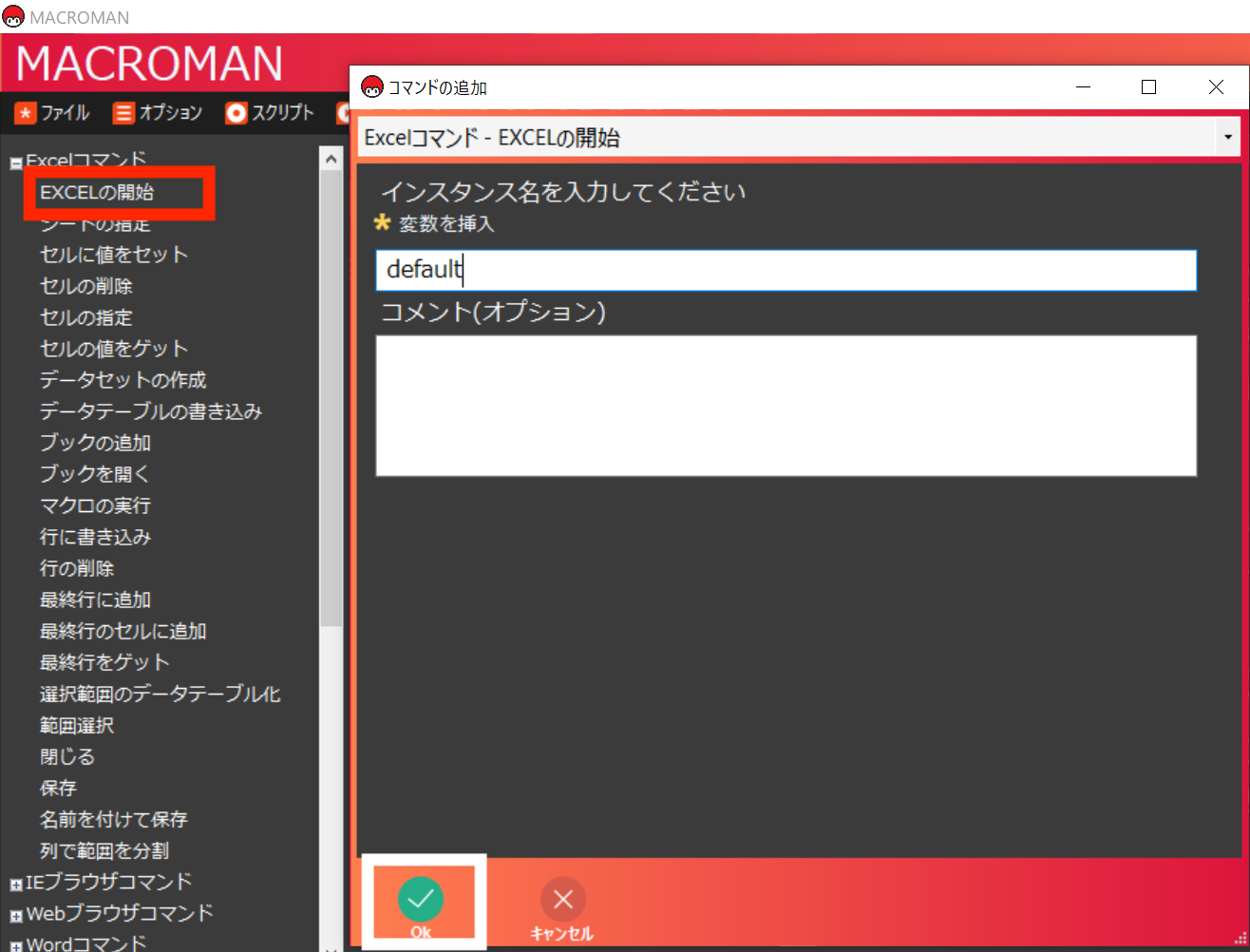
Task: Click the red cancel (キャンセル) X icon
Action: pos(563,899)
